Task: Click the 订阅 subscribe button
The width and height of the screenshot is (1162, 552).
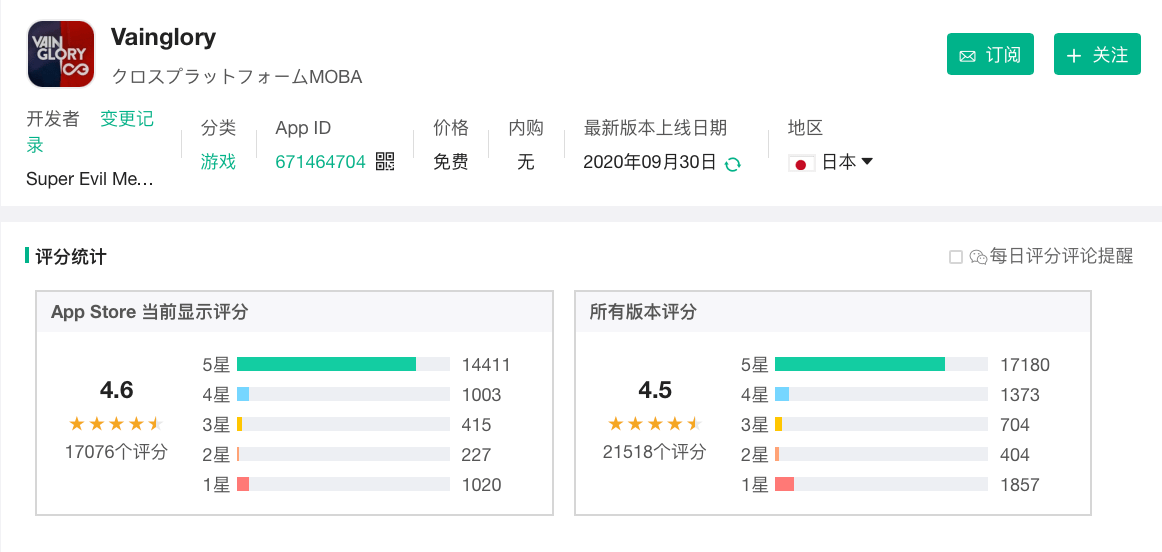Action: [x=990, y=54]
